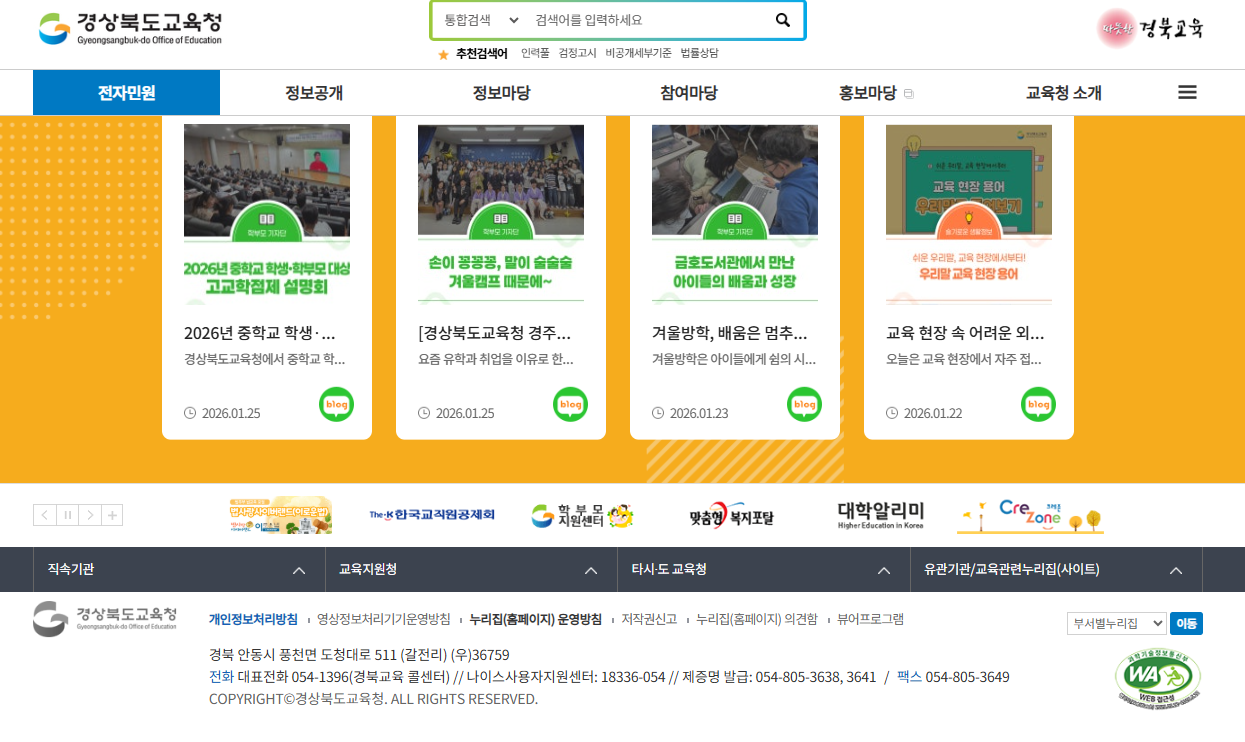Open the 통합검색 category dropdown
This screenshot has width=1245, height=742.
tap(481, 20)
